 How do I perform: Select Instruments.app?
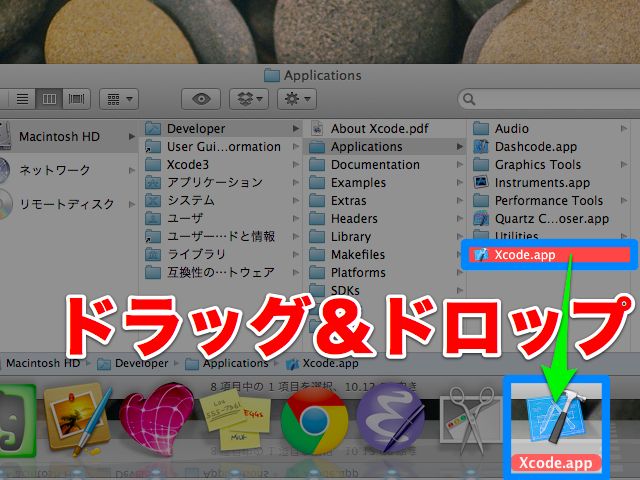tap(550, 183)
